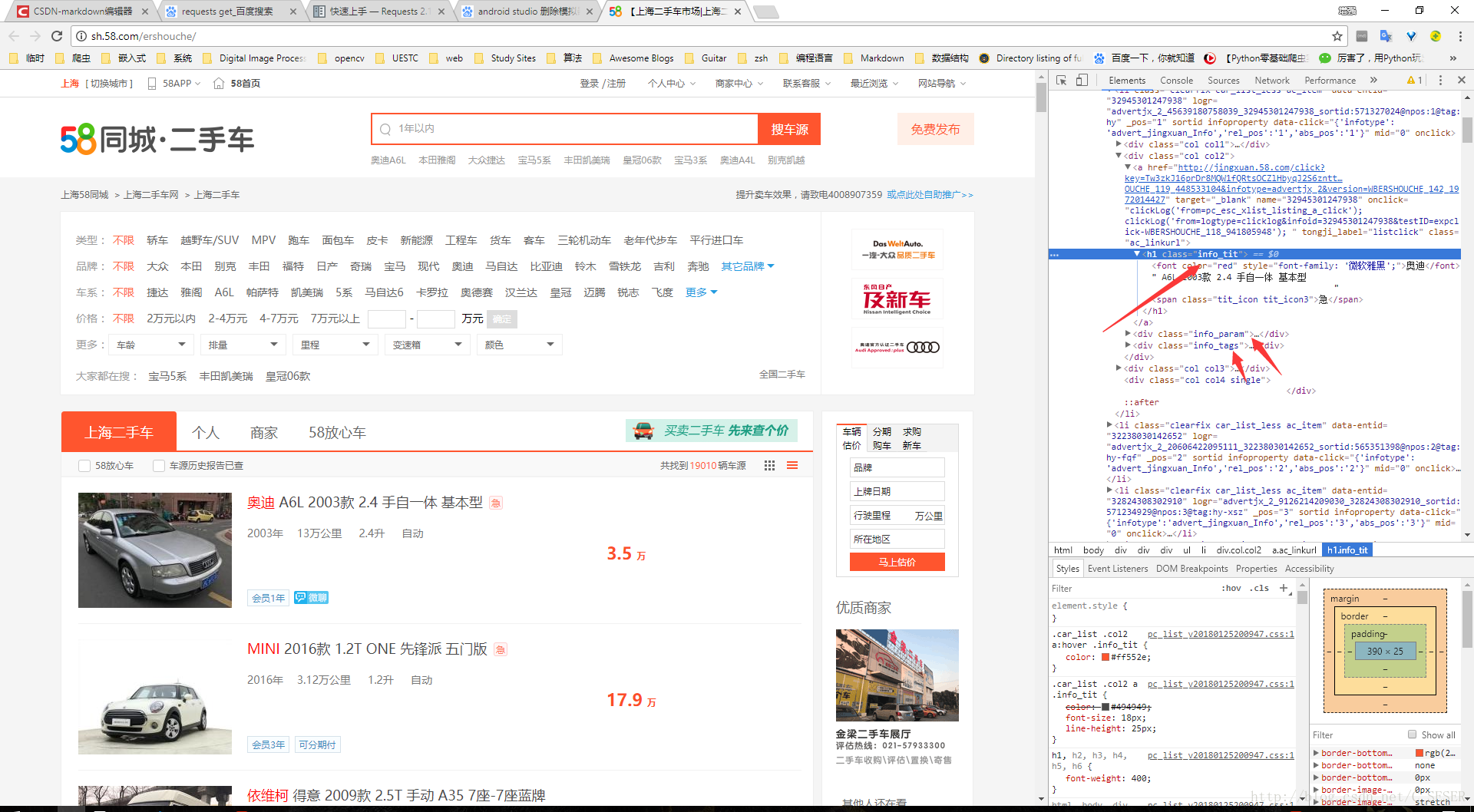Switch to DevTools Network tab
Screen dimensions: 1474x812
point(1272,81)
